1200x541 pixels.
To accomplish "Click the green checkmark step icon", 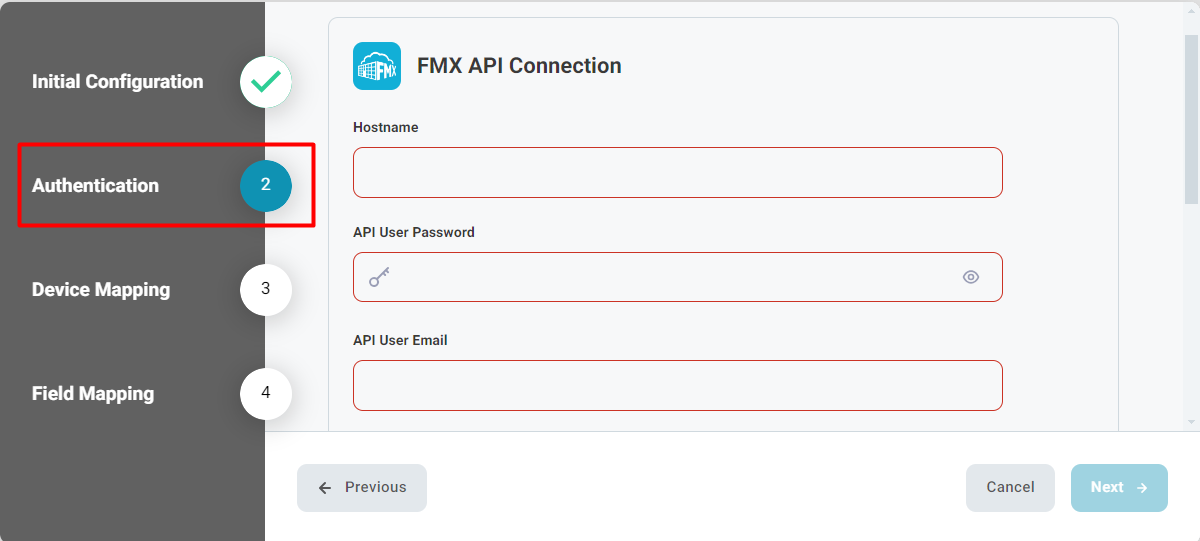I will (x=265, y=82).
